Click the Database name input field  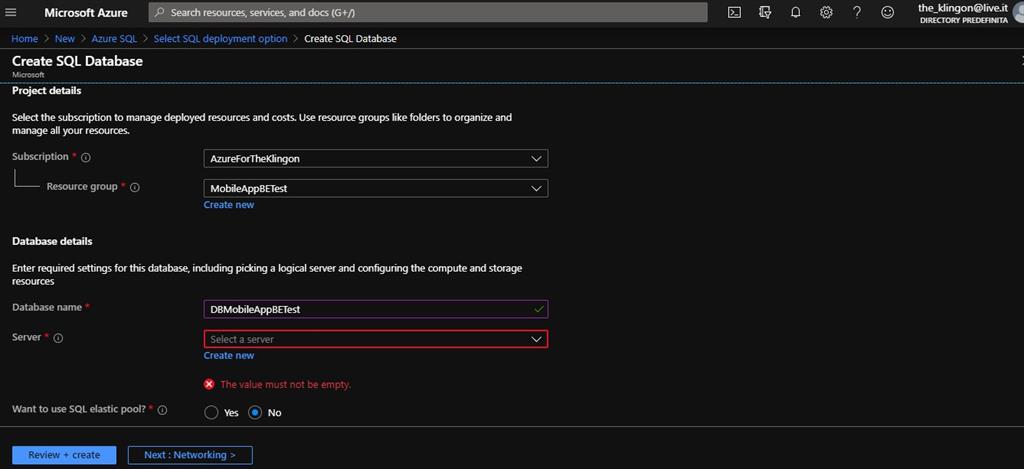click(x=376, y=309)
